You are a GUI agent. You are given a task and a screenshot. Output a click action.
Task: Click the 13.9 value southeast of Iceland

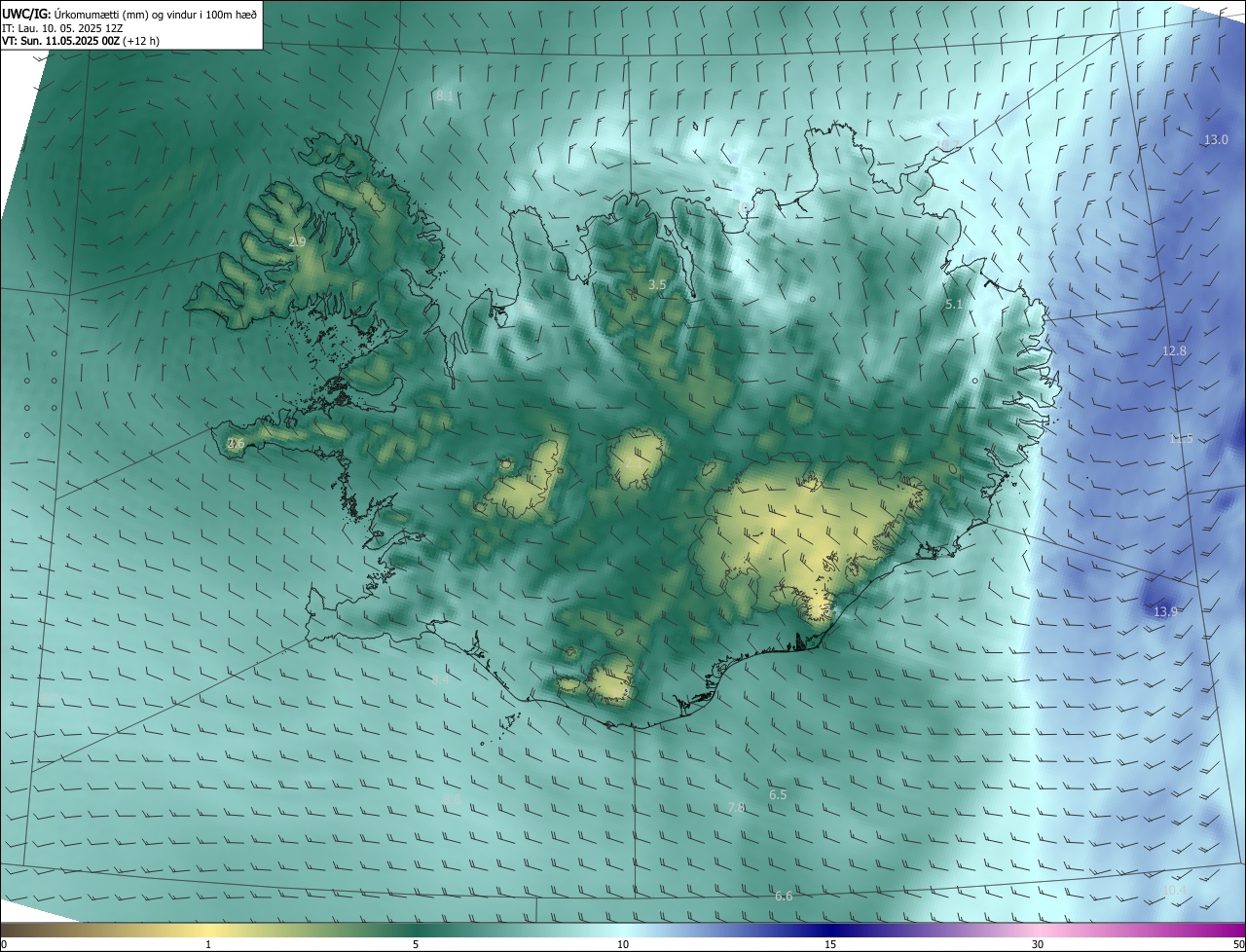(1165, 612)
